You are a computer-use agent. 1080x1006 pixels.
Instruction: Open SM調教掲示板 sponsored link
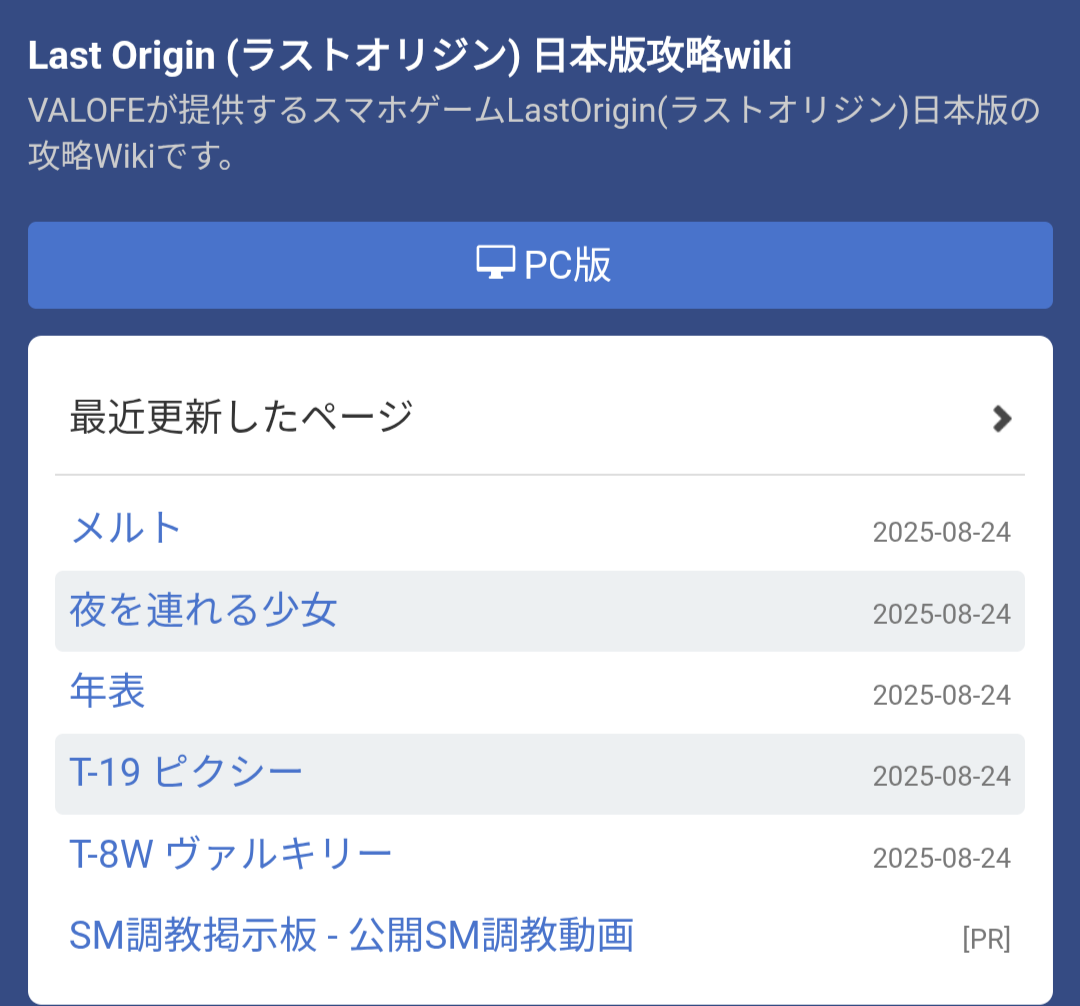[x=351, y=935]
